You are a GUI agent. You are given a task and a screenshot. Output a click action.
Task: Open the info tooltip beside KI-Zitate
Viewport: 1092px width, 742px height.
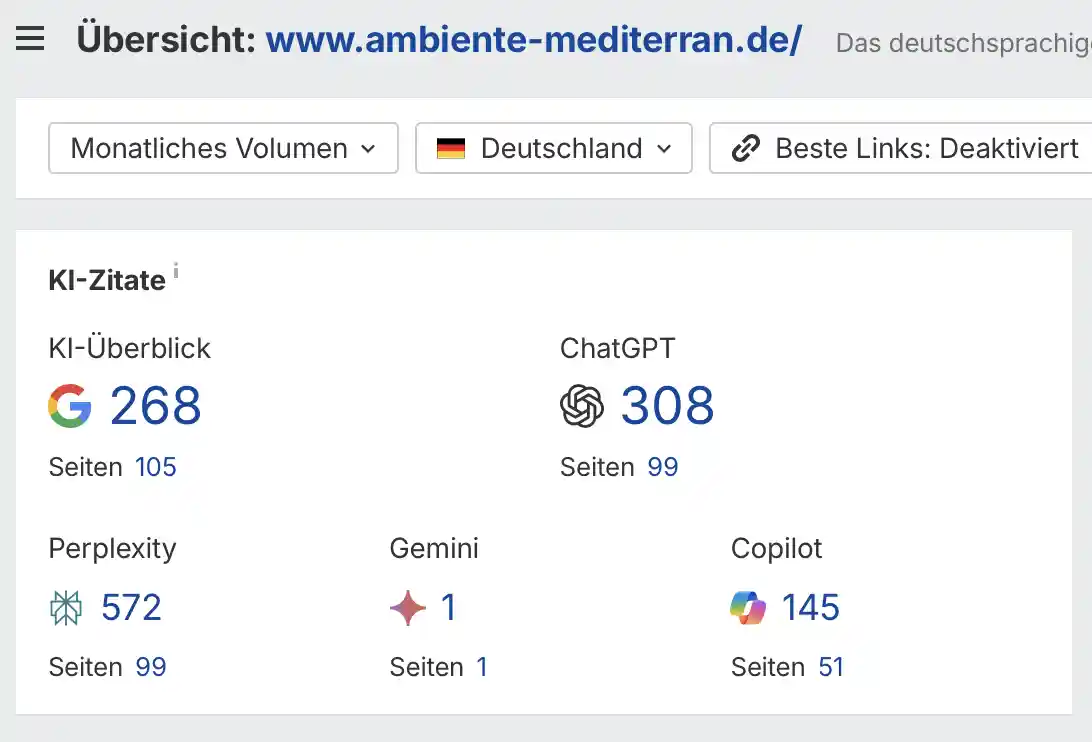tap(176, 270)
